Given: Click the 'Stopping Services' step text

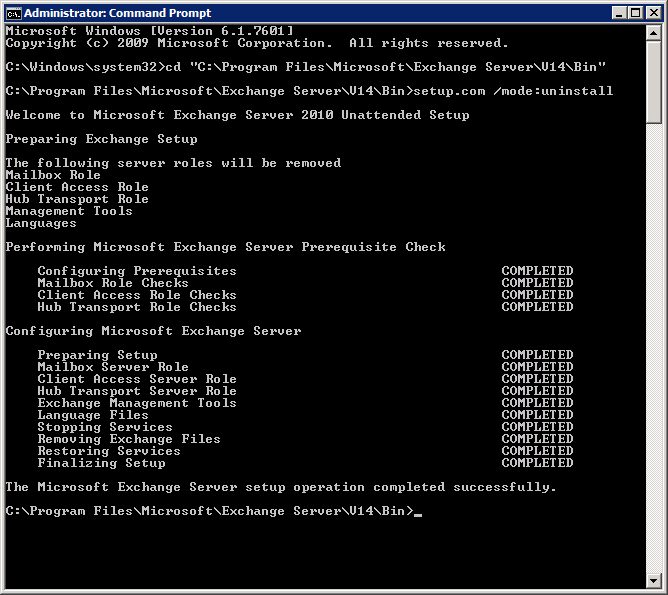Looking at the screenshot, I should coord(105,427).
